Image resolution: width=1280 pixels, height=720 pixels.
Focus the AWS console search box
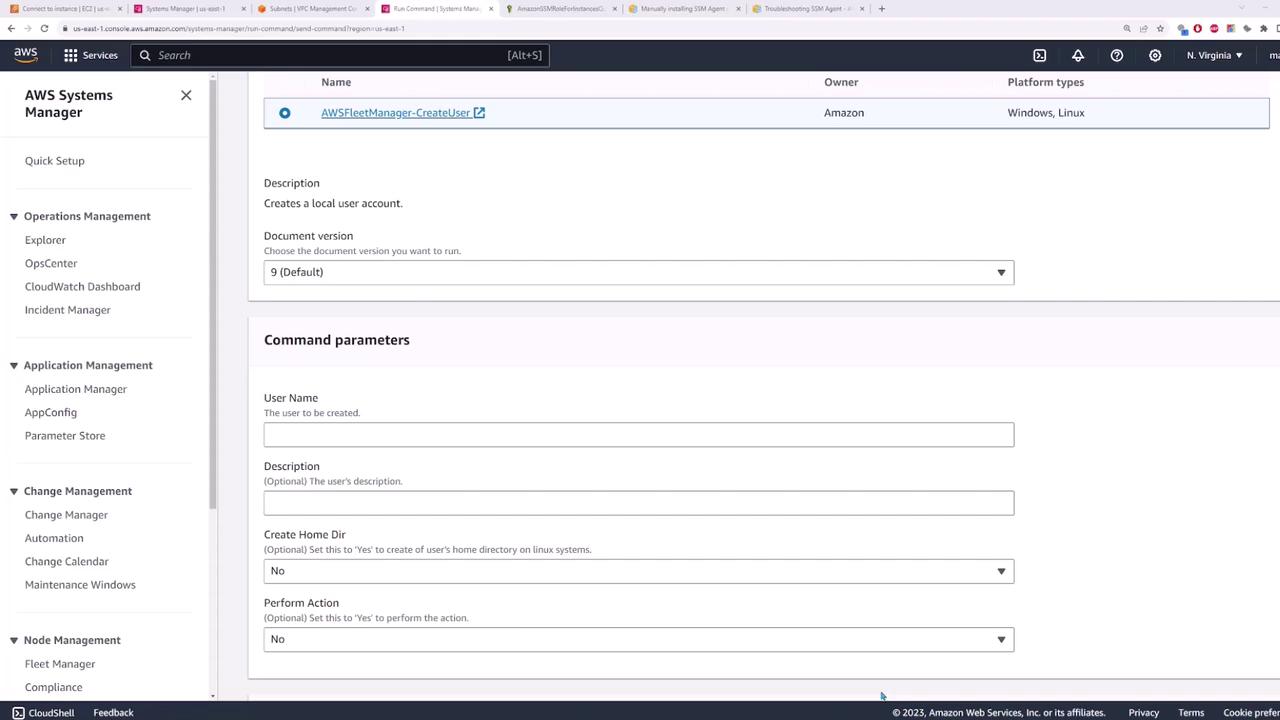point(340,55)
